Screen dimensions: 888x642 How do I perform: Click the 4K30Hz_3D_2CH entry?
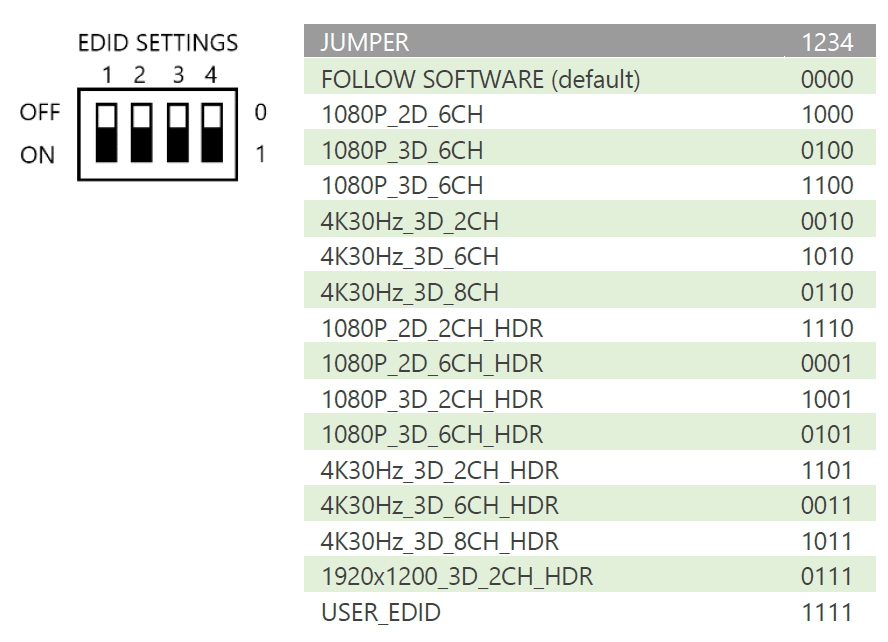[410, 222]
